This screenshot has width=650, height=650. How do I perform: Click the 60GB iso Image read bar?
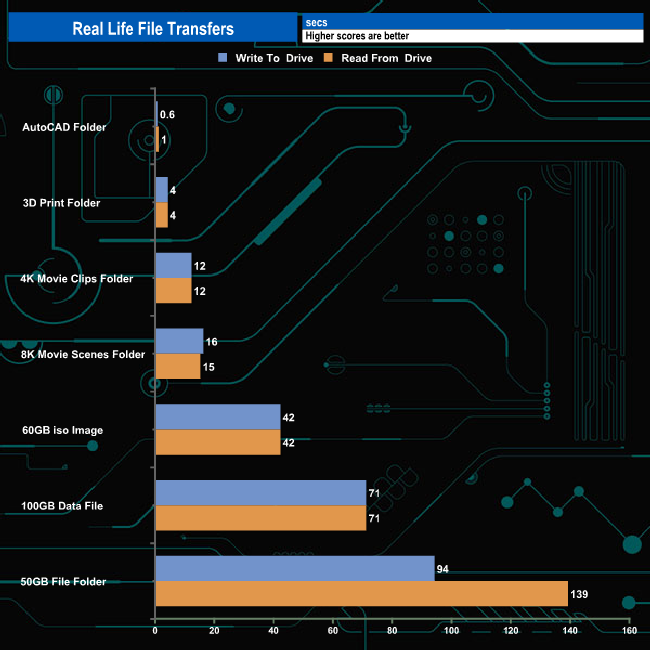coord(218,442)
